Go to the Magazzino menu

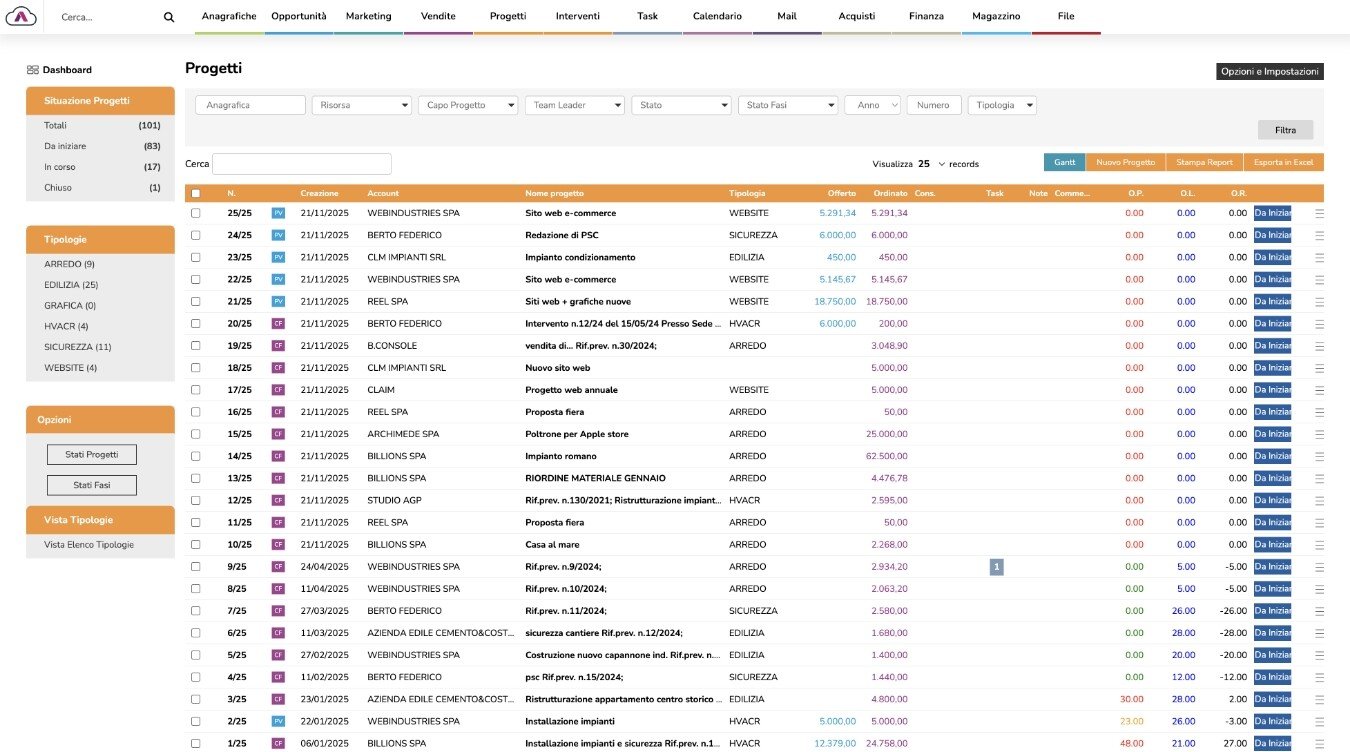996,17
